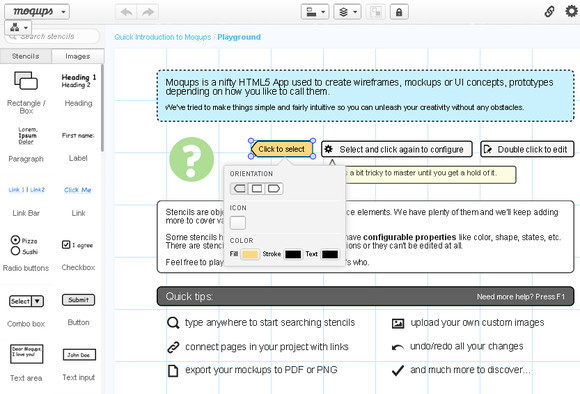580x394 pixels.
Task: Click 'export your mockups to PDF or PNG' text
Action: coord(261,370)
